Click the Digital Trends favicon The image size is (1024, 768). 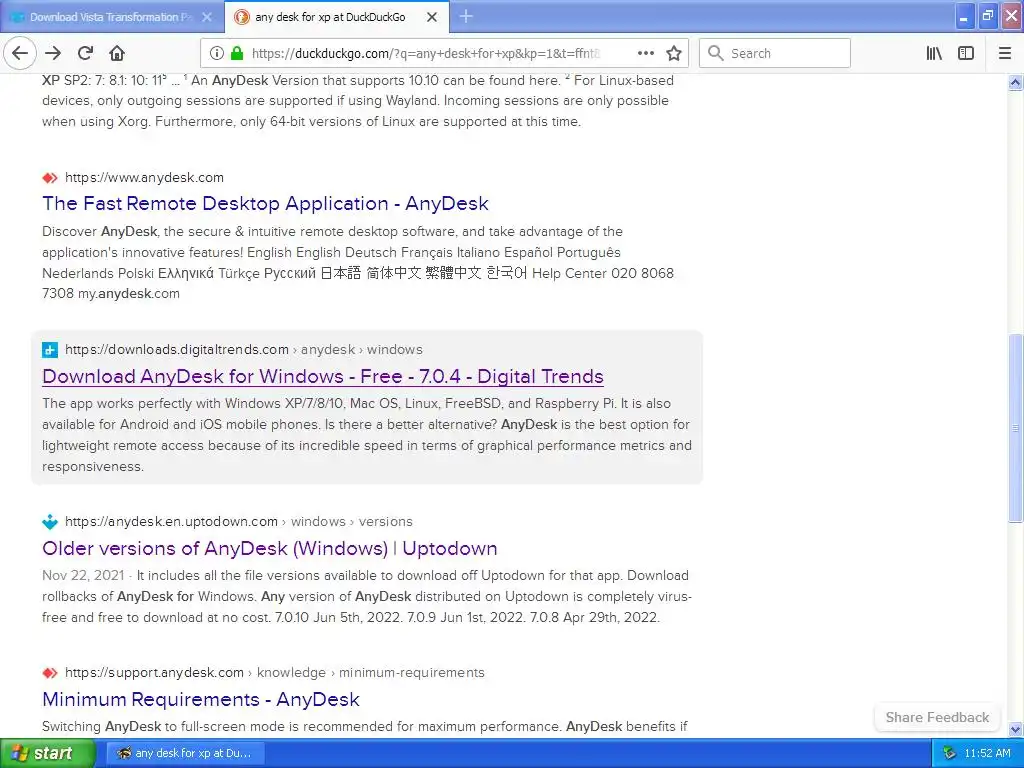pyautogui.click(x=50, y=350)
